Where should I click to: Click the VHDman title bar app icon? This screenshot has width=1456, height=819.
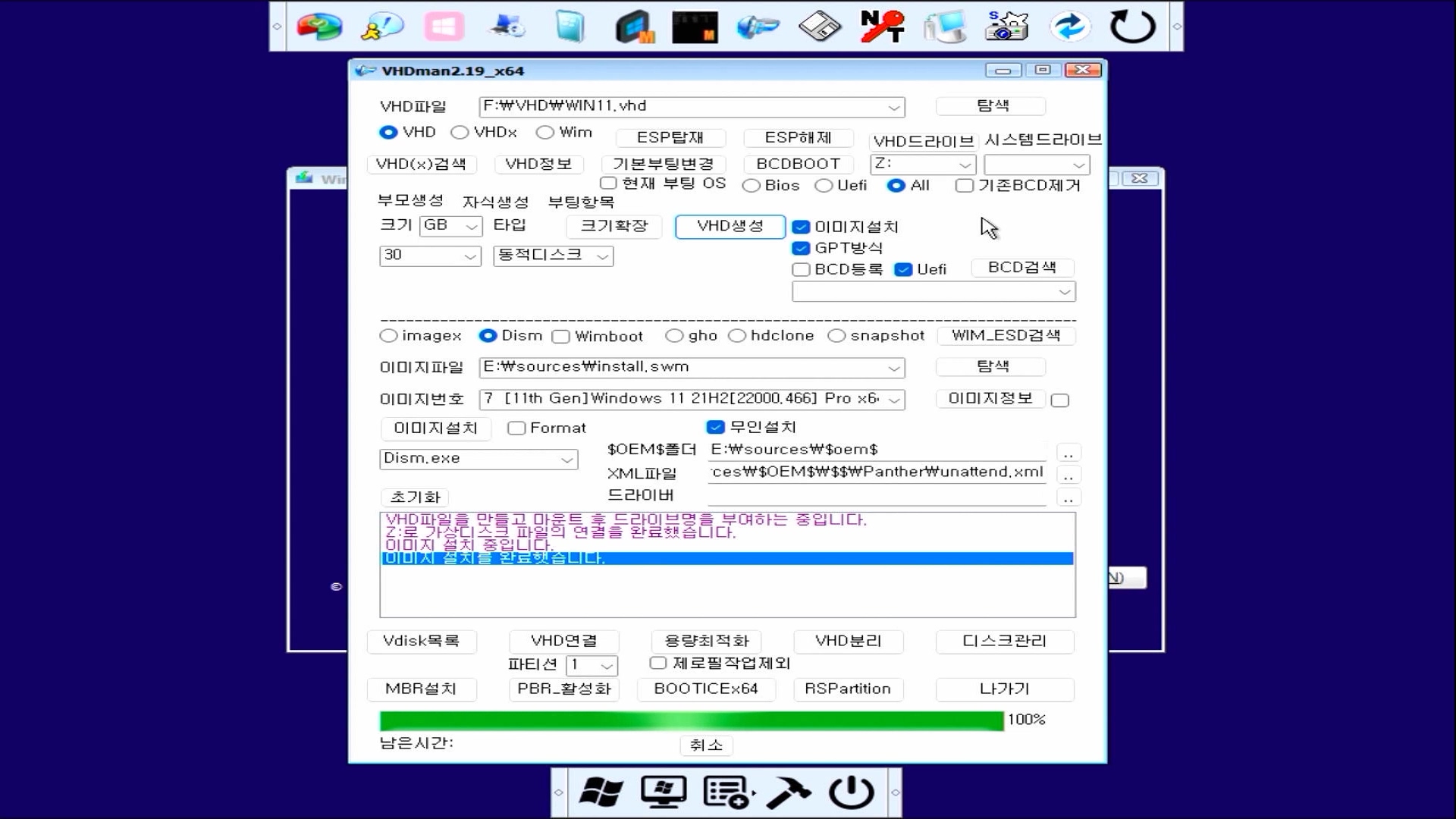click(x=366, y=71)
